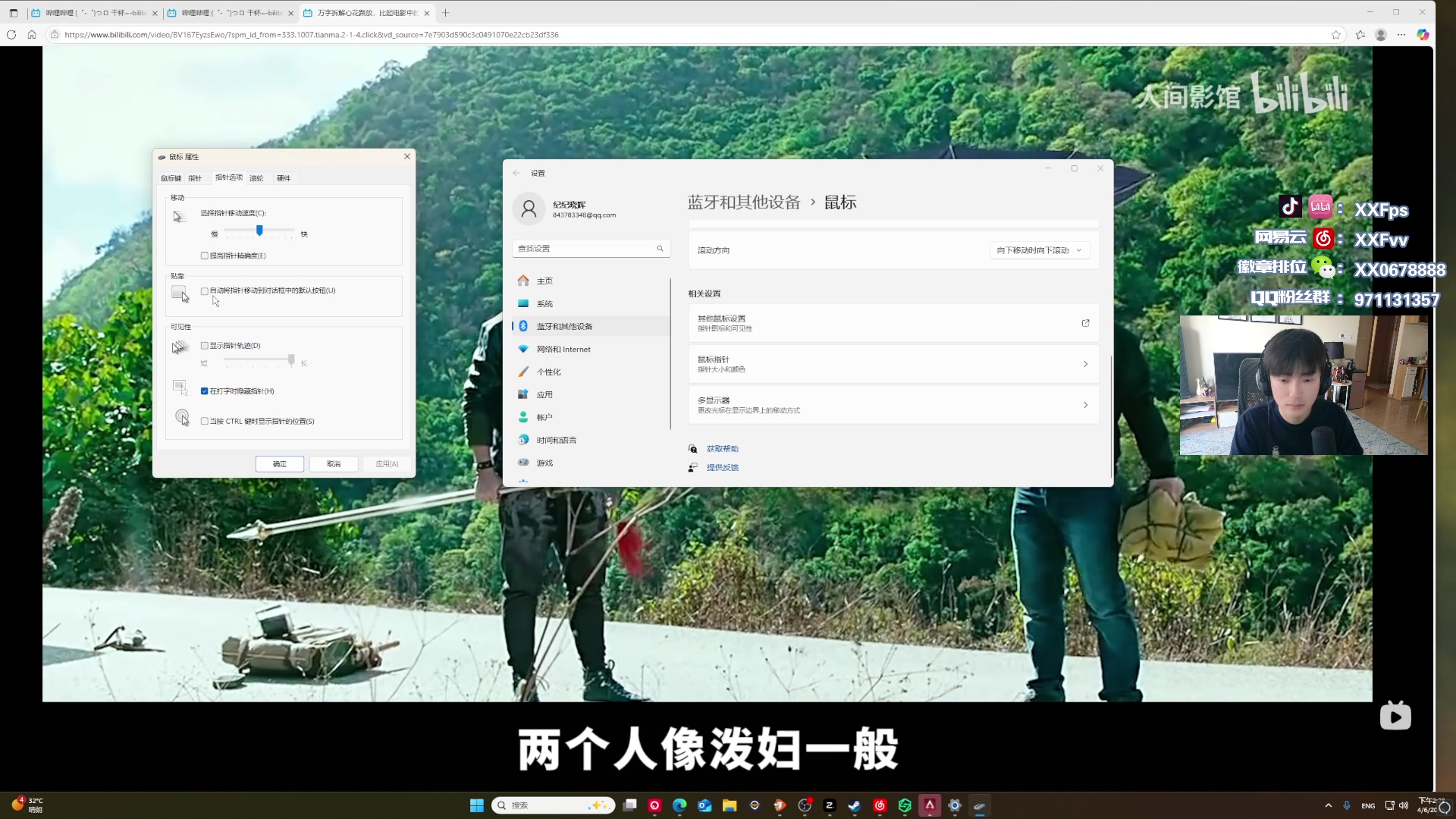
Task: Open 帐户 in Settings sidebar
Action: point(590,417)
